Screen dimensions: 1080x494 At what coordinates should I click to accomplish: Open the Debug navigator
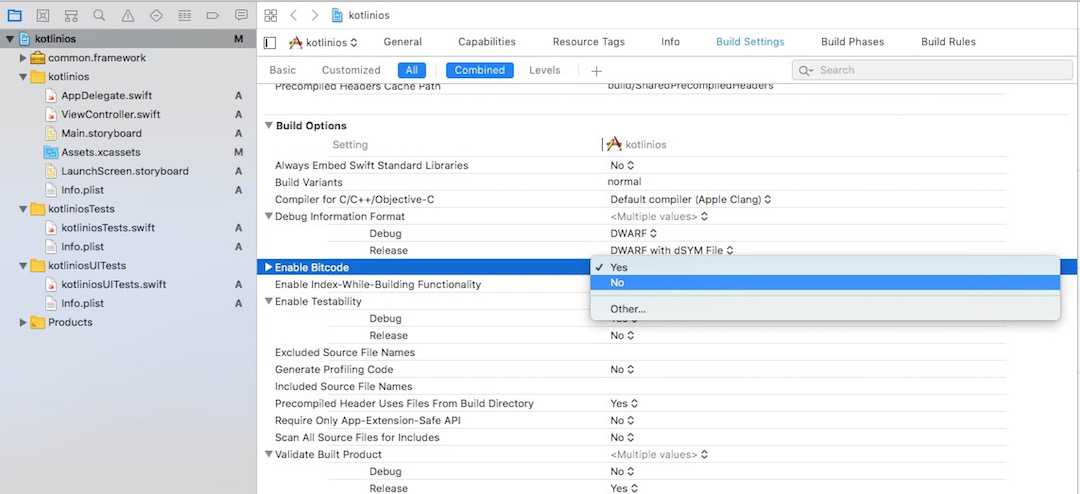(x=185, y=15)
